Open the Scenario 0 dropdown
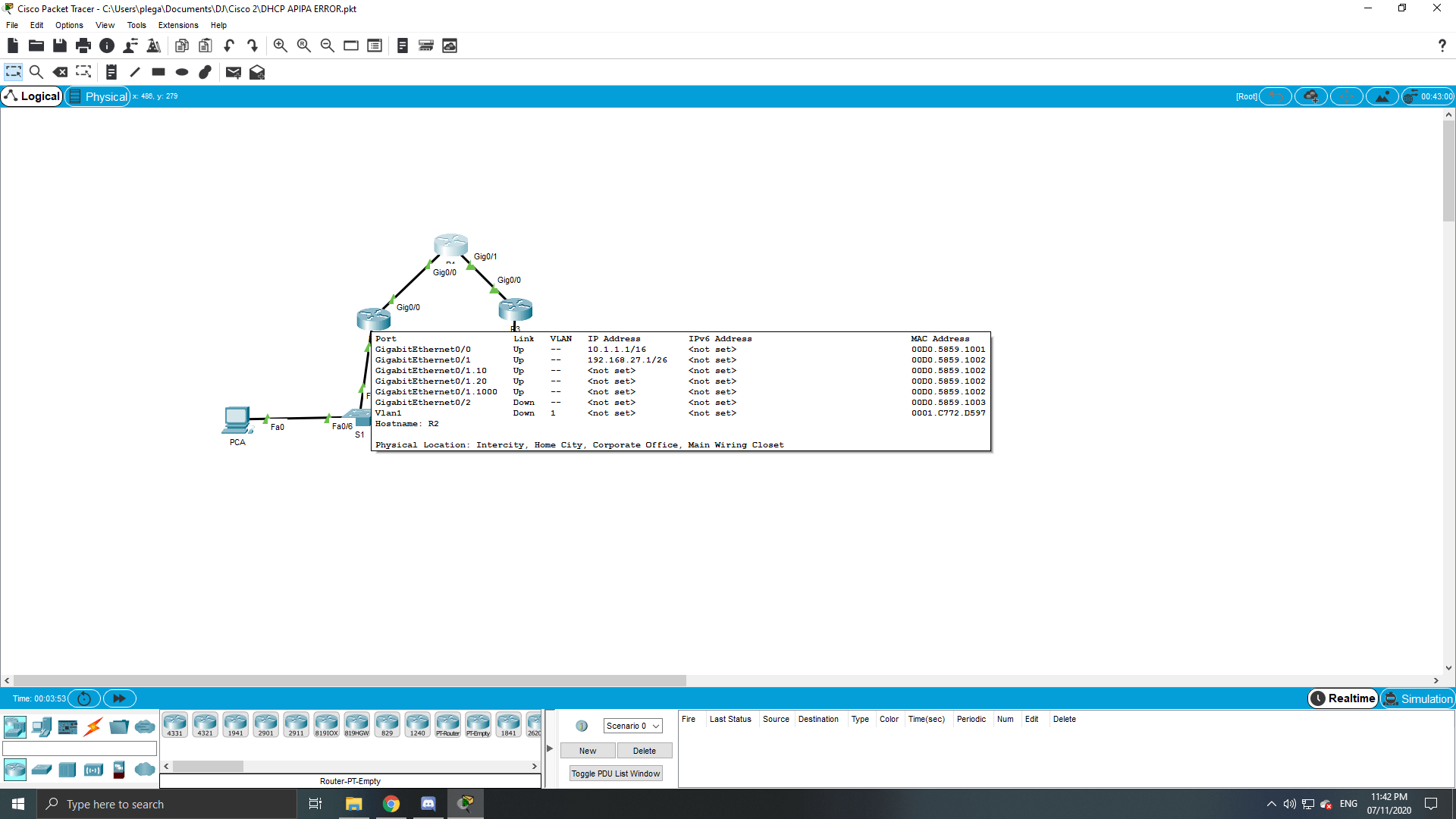1456x819 pixels. click(x=632, y=726)
